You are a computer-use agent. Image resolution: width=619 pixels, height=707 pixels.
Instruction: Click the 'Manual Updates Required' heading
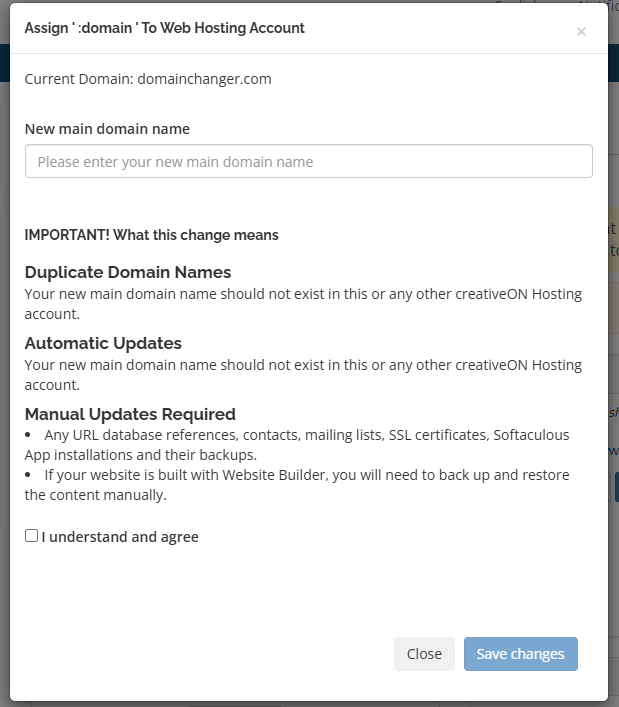(x=130, y=414)
